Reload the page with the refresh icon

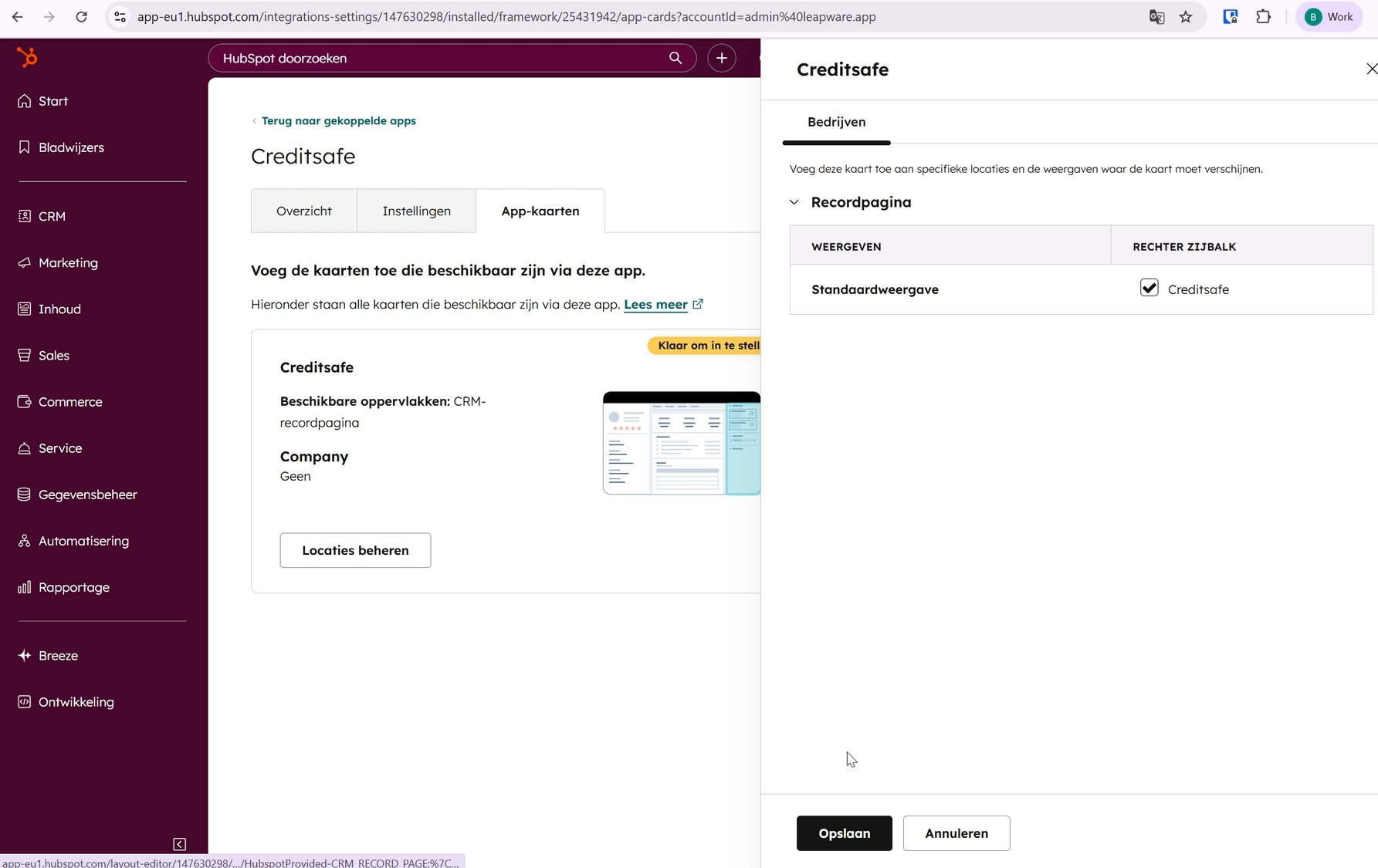81,17
